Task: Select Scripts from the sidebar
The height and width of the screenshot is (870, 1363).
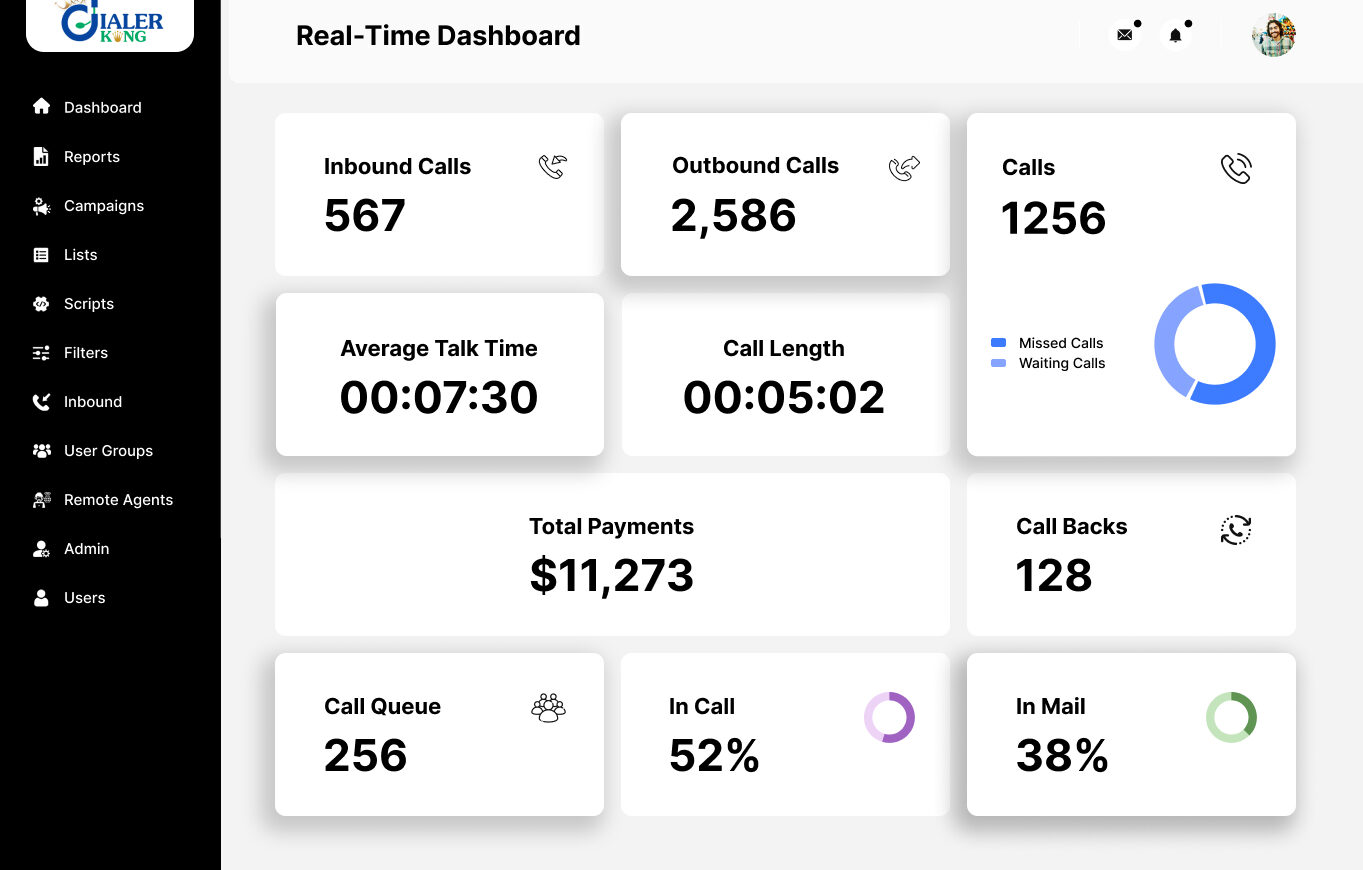Action: (x=88, y=304)
